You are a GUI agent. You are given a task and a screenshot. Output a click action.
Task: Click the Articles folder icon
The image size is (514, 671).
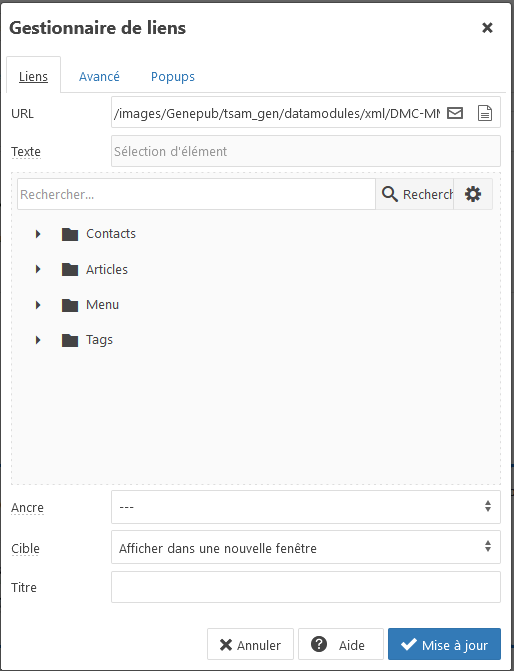click(70, 270)
